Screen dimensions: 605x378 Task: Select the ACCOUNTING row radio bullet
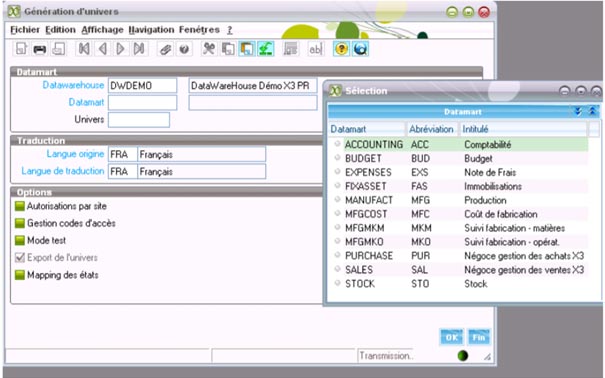coord(338,143)
